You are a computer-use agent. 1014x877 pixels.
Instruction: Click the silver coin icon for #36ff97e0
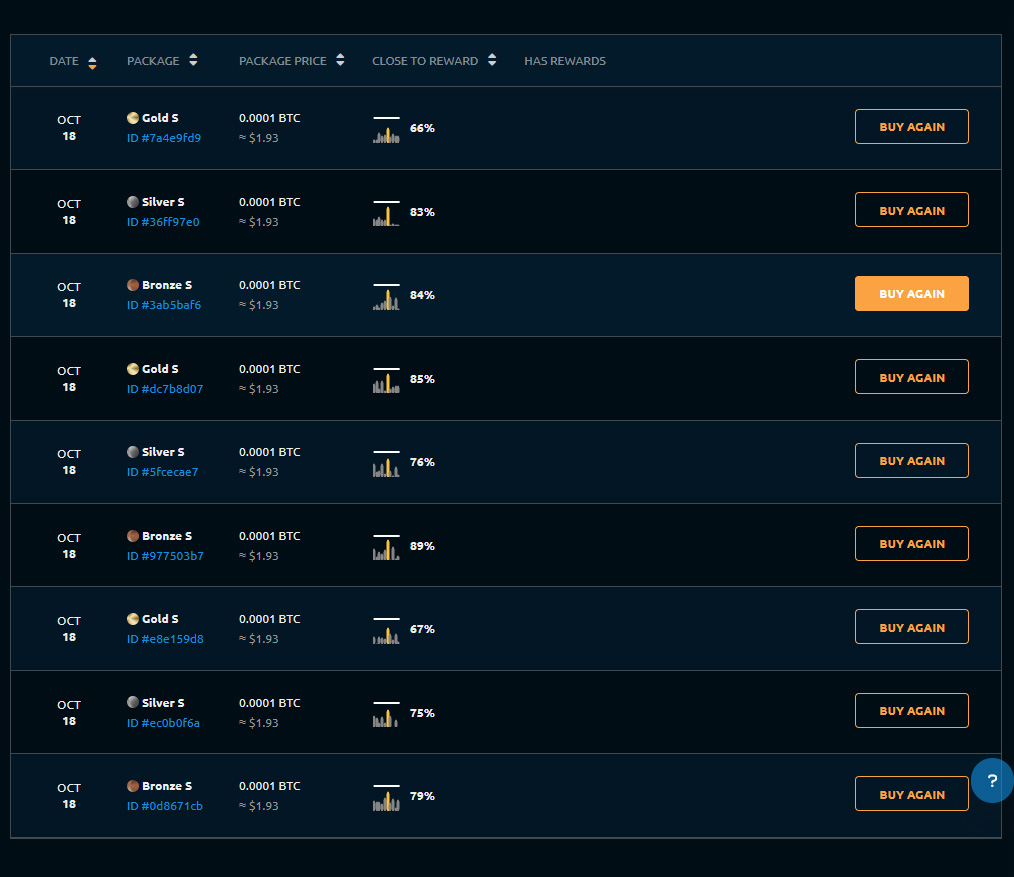[133, 202]
